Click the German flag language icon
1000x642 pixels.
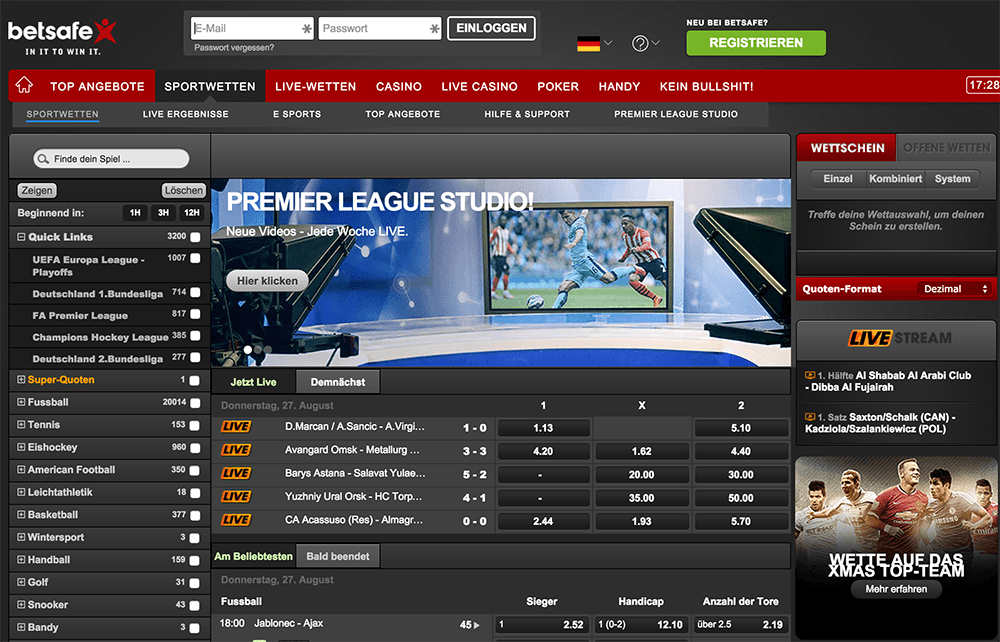click(x=588, y=43)
